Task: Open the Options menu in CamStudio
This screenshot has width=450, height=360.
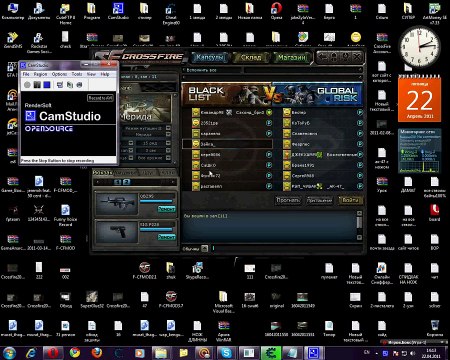Action: coord(59,74)
